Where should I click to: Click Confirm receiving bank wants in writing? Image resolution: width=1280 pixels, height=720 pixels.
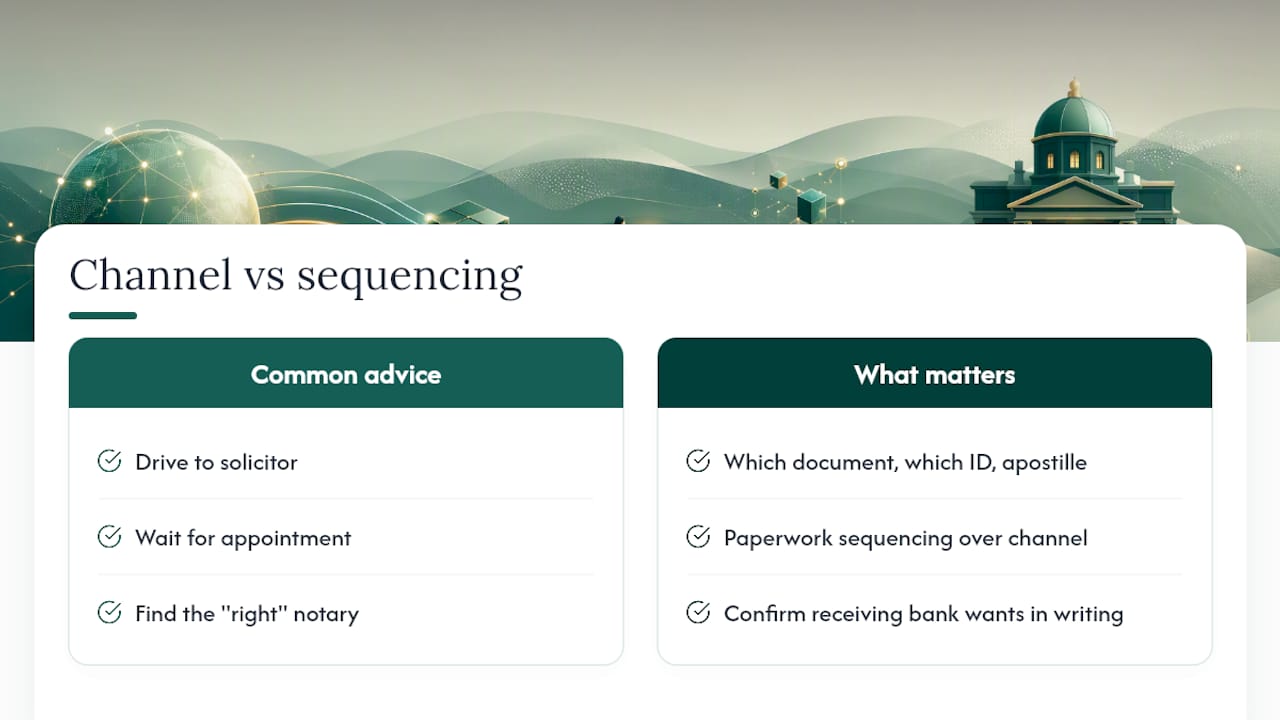[x=924, y=614]
